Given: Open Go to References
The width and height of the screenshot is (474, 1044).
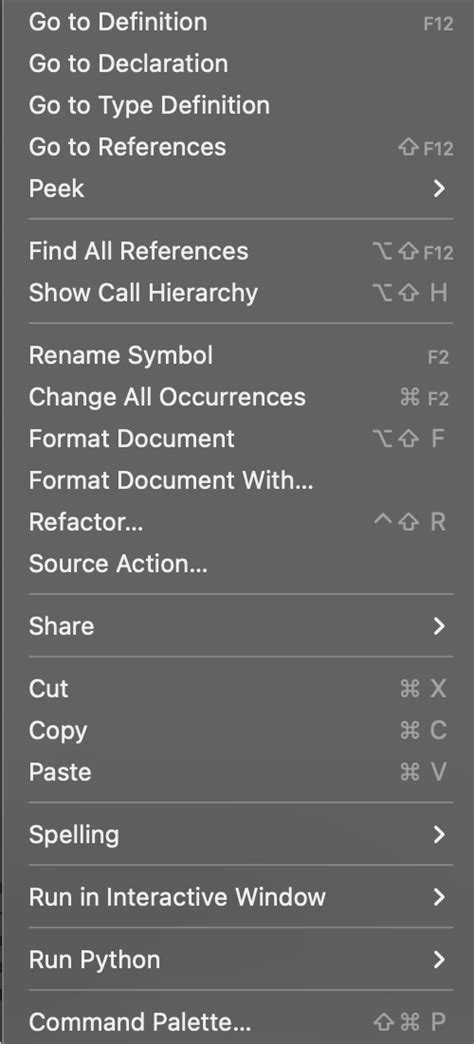Looking at the screenshot, I should coord(241,147).
